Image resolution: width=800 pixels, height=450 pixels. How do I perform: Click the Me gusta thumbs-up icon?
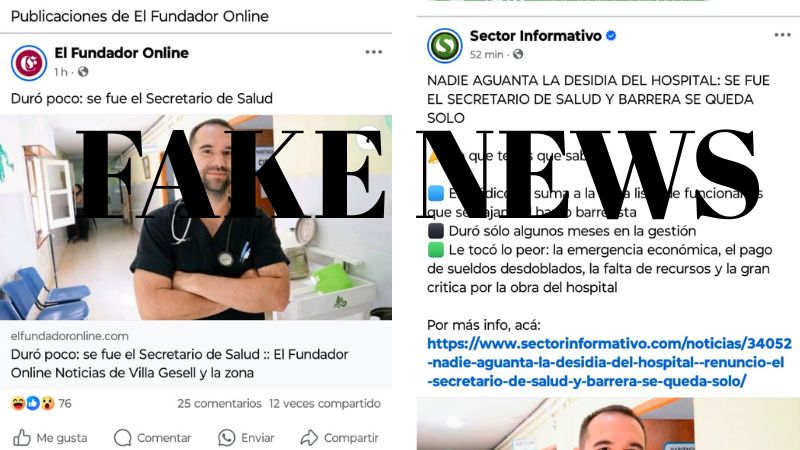(21, 438)
